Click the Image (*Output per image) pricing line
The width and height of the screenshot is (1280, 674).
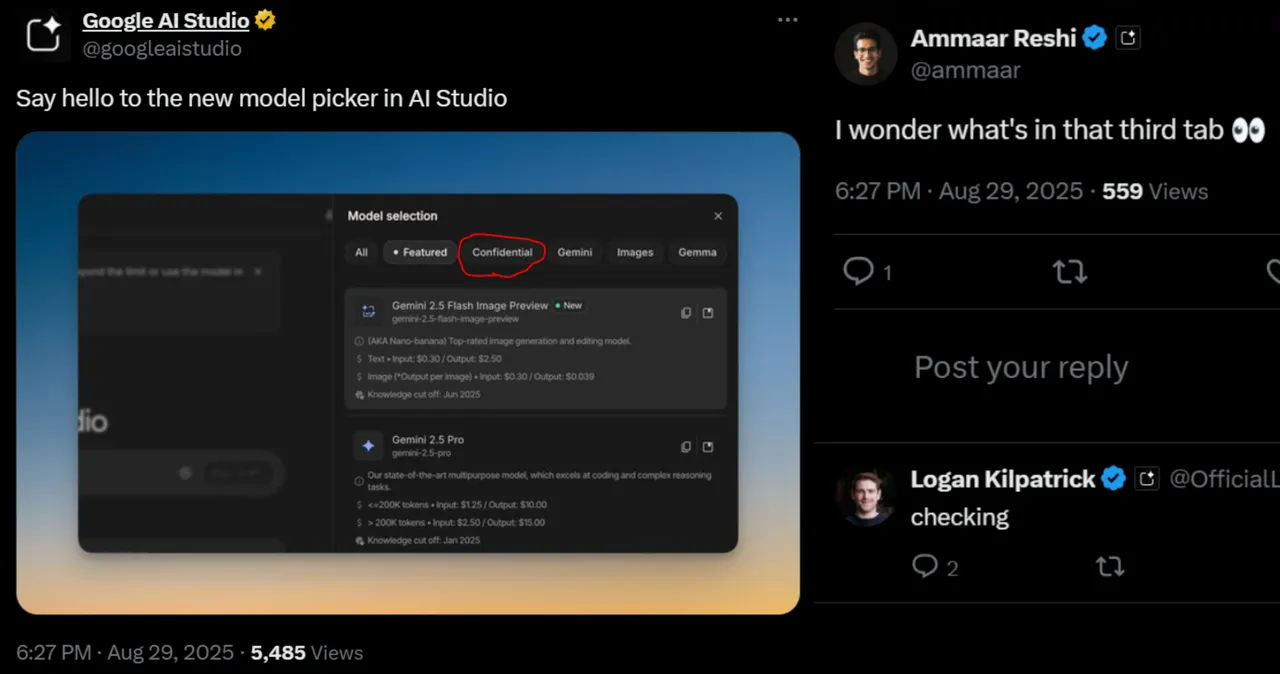coord(475,377)
